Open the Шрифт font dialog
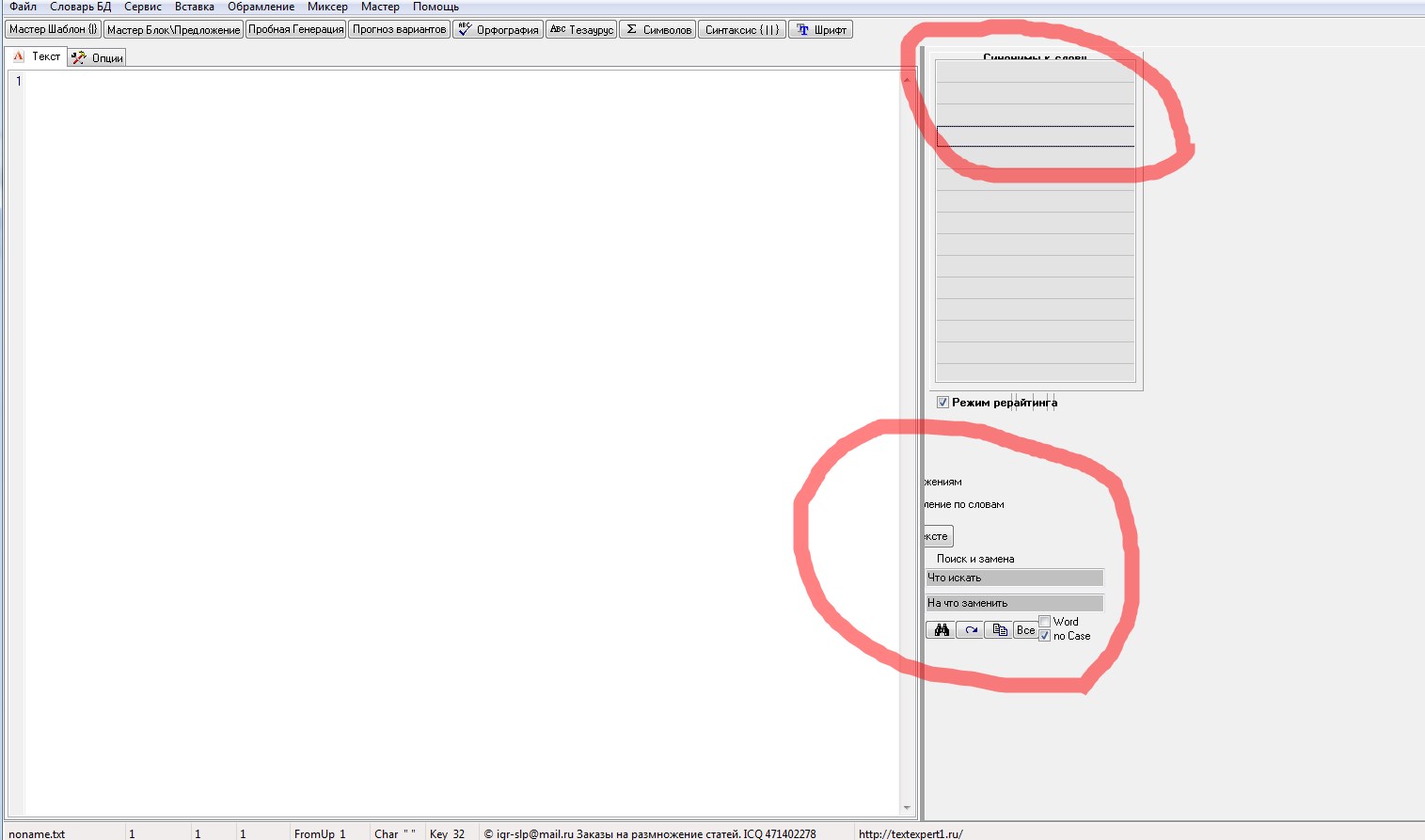The image size is (1425, 840). (x=820, y=30)
